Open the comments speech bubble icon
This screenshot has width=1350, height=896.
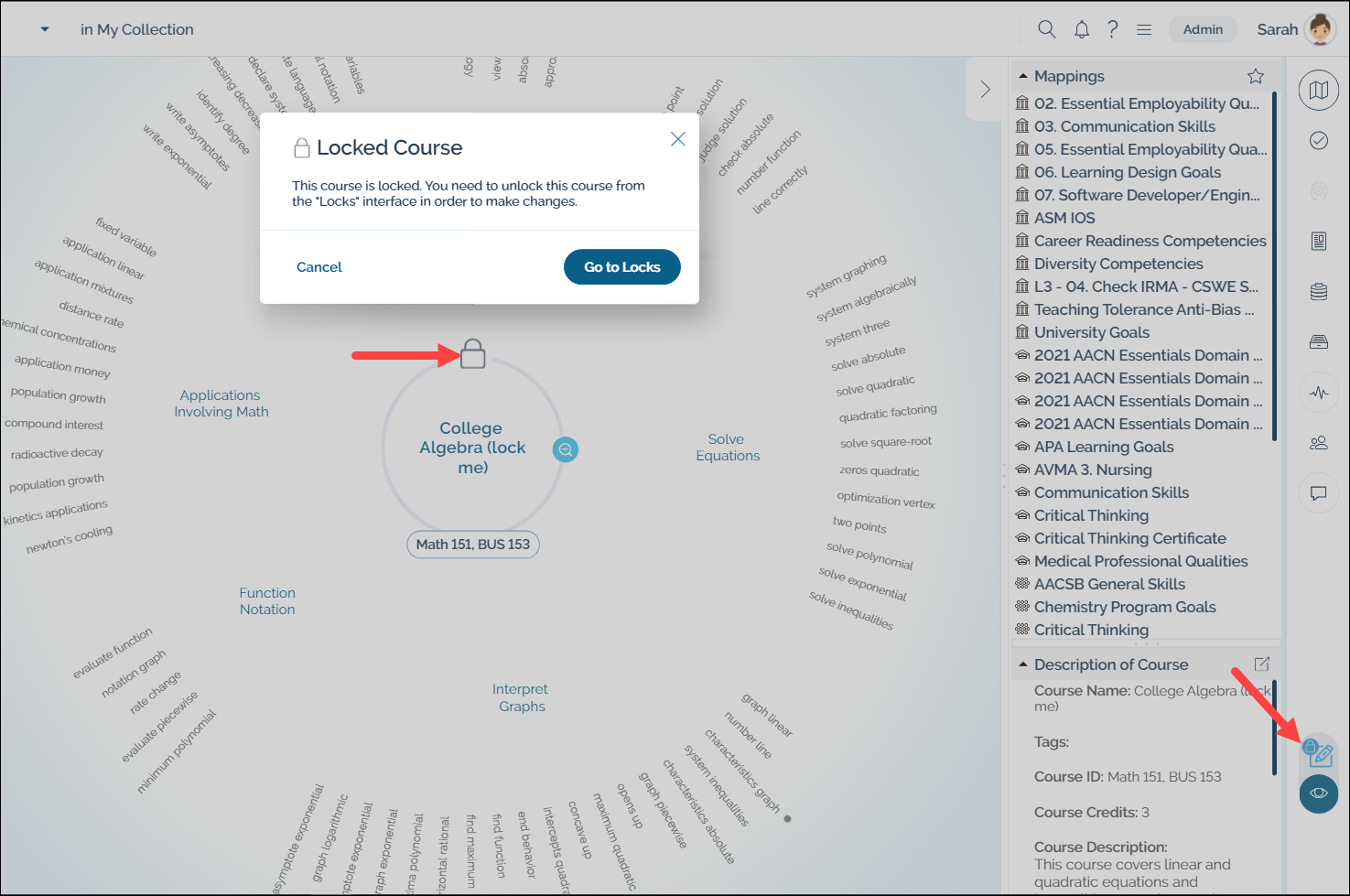(1318, 493)
